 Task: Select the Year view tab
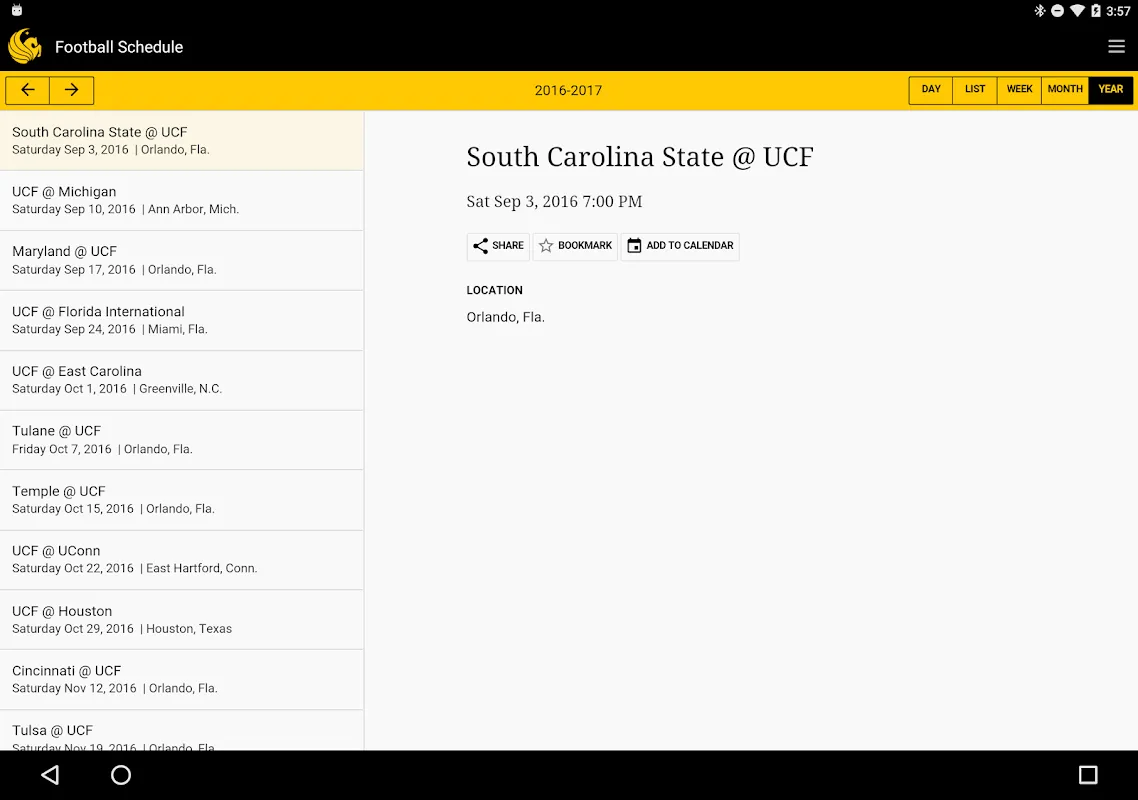pos(1110,90)
